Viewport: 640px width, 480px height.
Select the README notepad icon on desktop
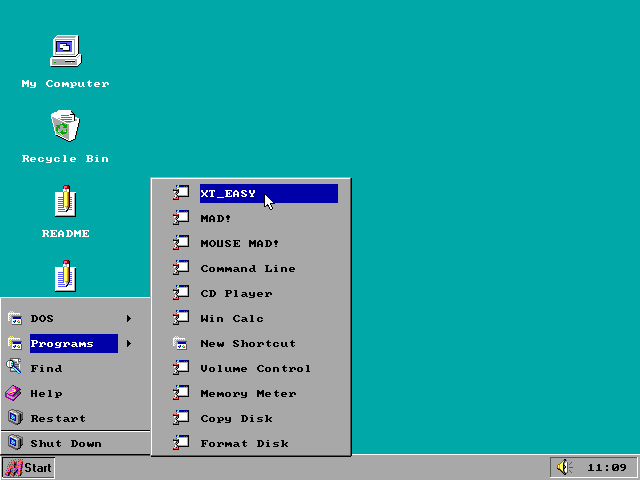pyautogui.click(x=65, y=201)
